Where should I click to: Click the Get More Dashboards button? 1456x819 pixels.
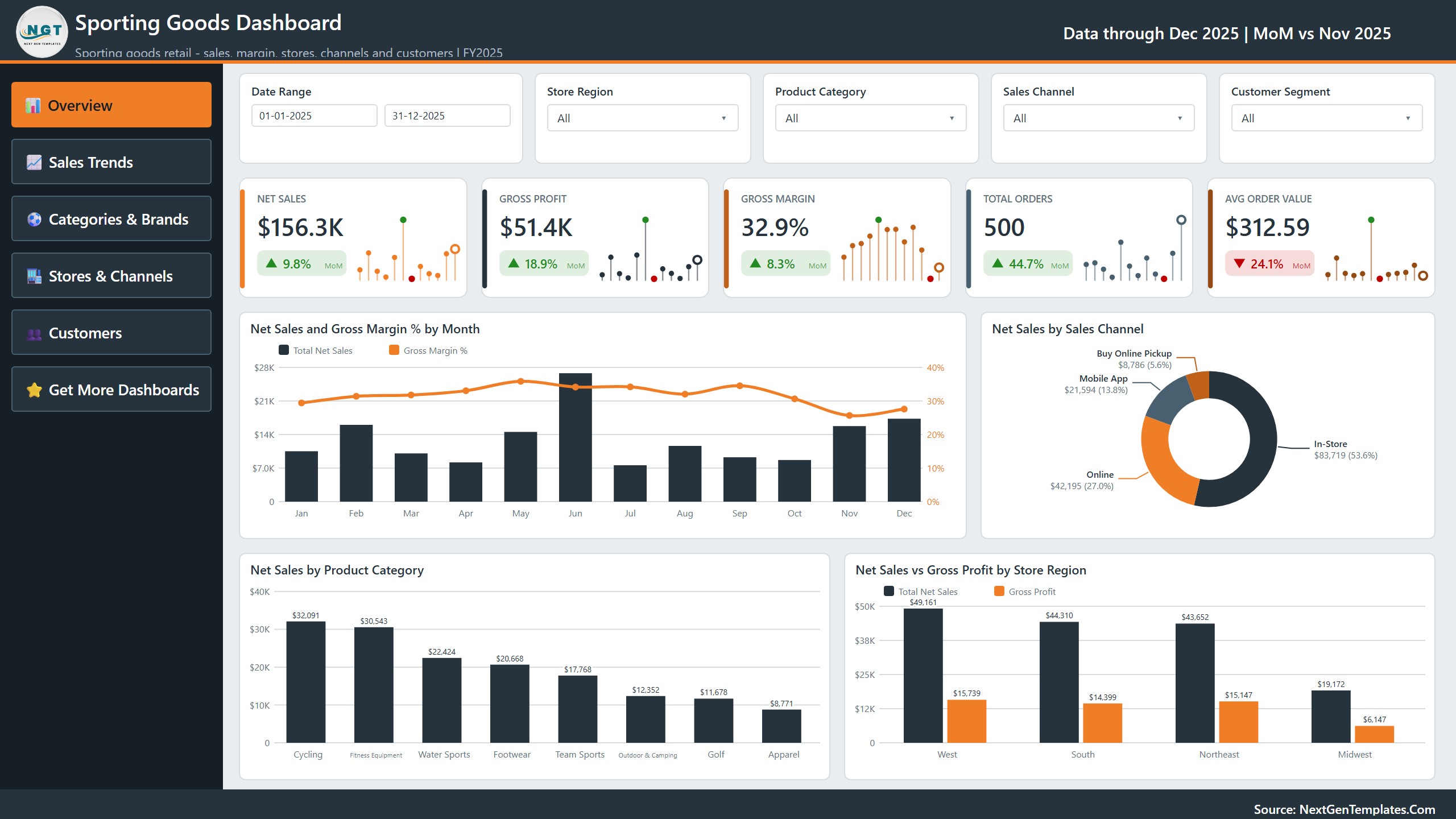[x=111, y=389]
